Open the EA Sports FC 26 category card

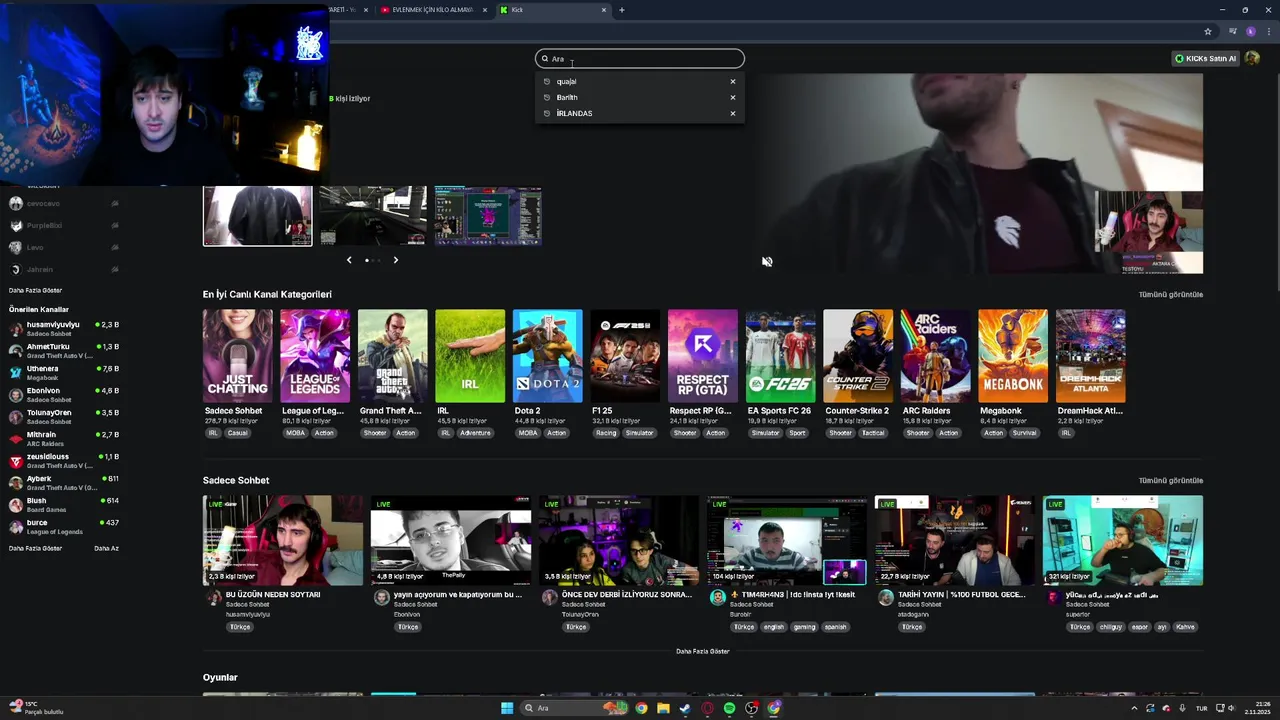(780, 356)
